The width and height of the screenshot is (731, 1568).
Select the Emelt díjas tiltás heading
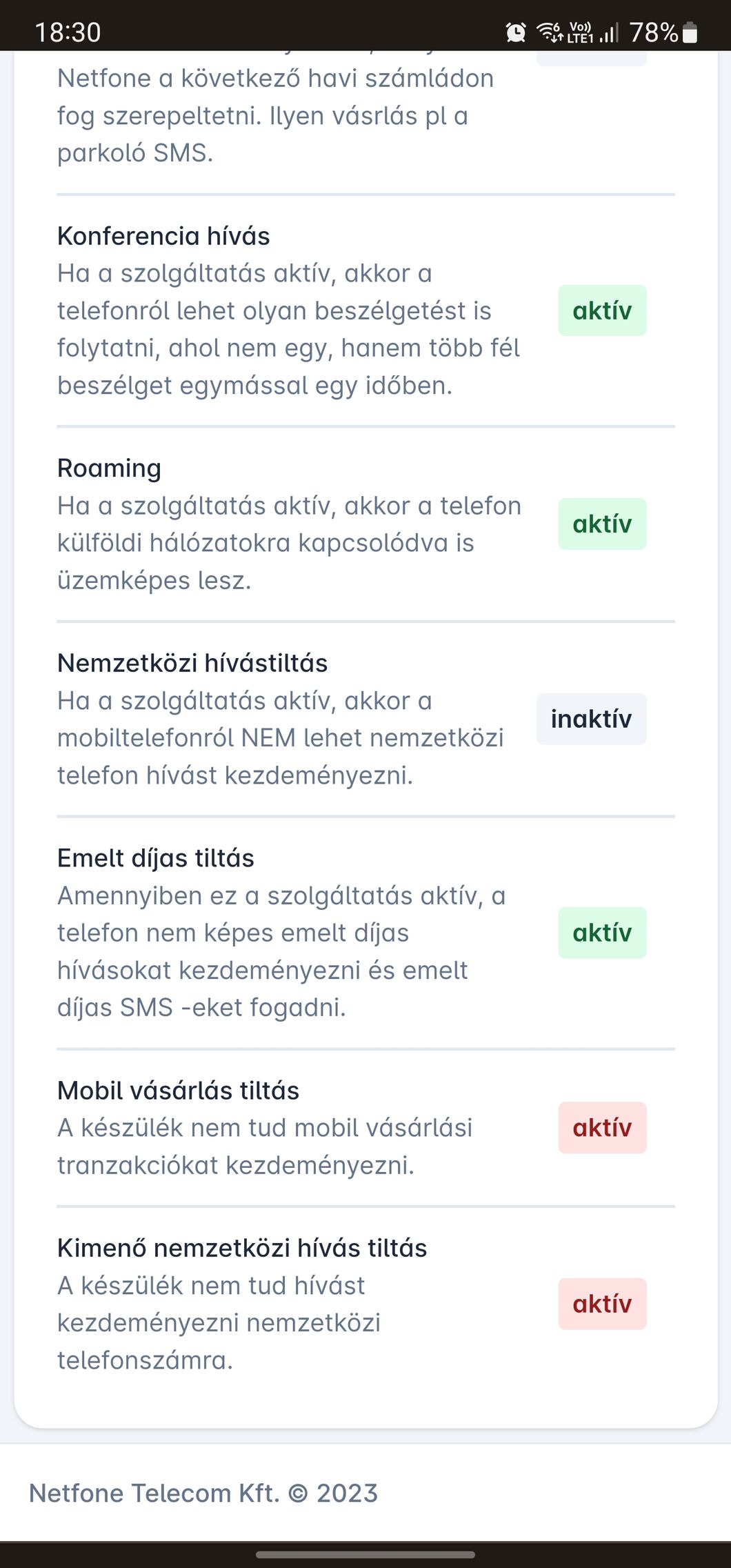[x=156, y=858]
